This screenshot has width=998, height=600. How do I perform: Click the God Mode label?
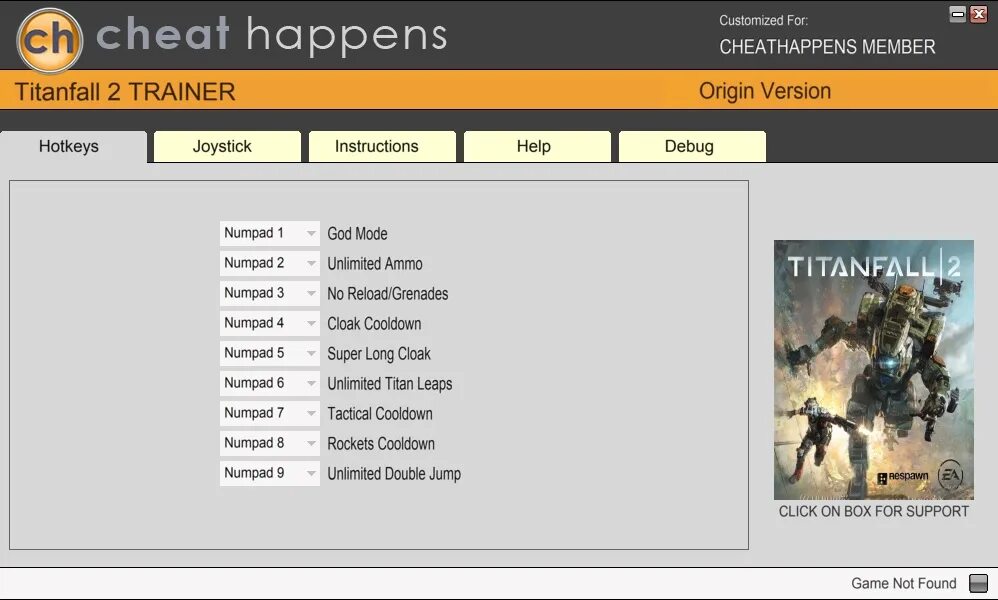tap(357, 234)
